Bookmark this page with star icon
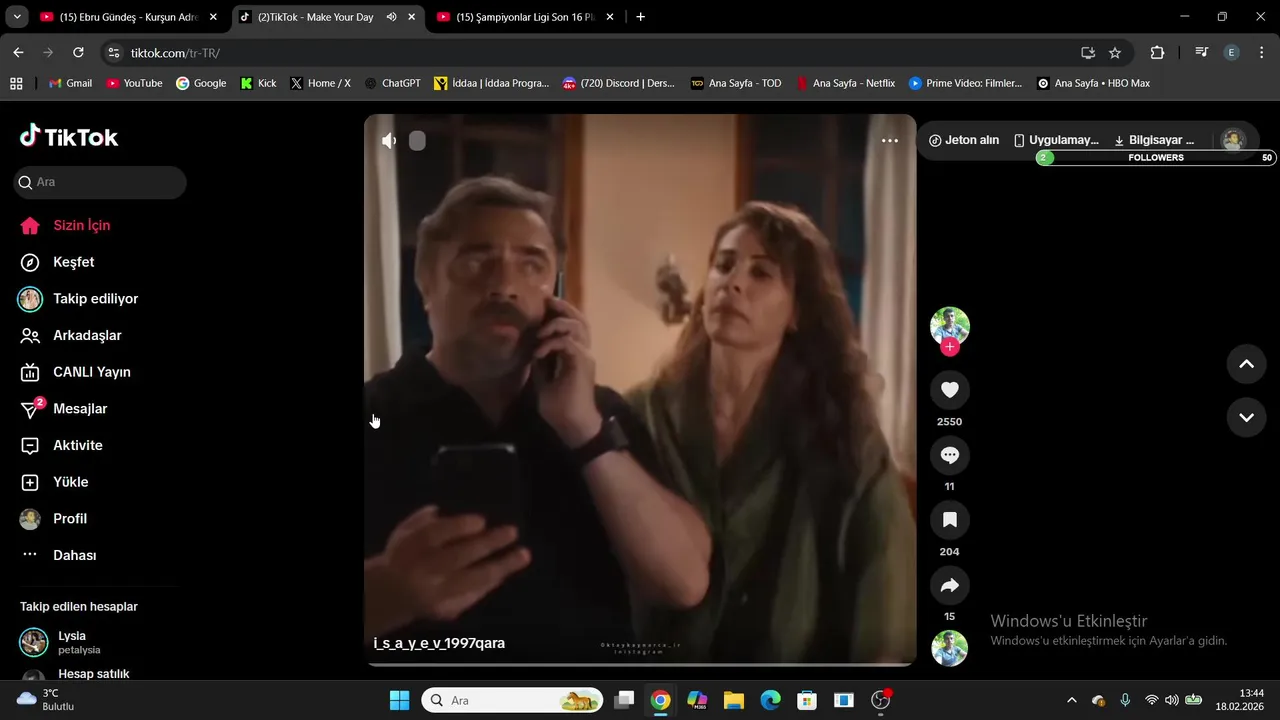 coord(1115,53)
